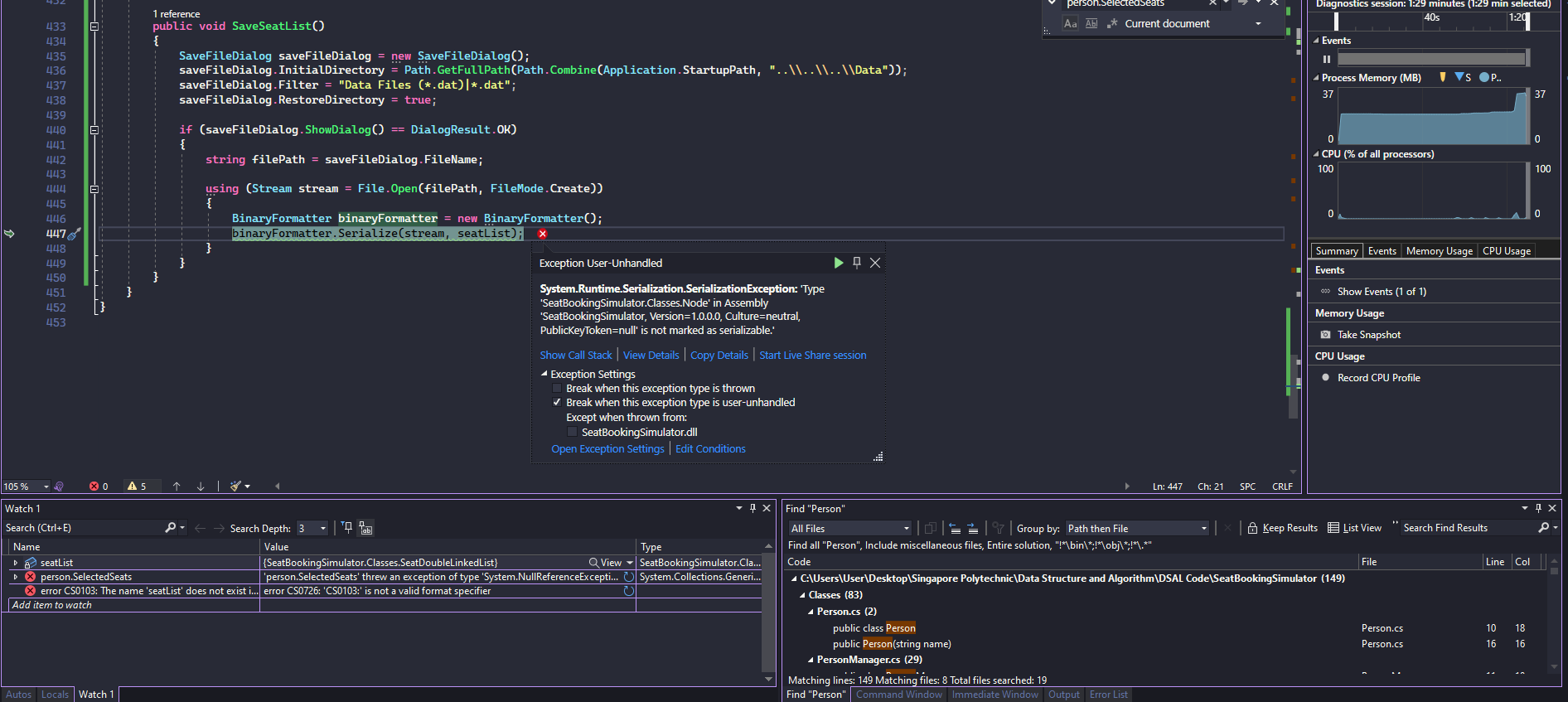The height and width of the screenshot is (702, 1568).
Task: Click the Show Call Stack link
Action: (x=576, y=356)
